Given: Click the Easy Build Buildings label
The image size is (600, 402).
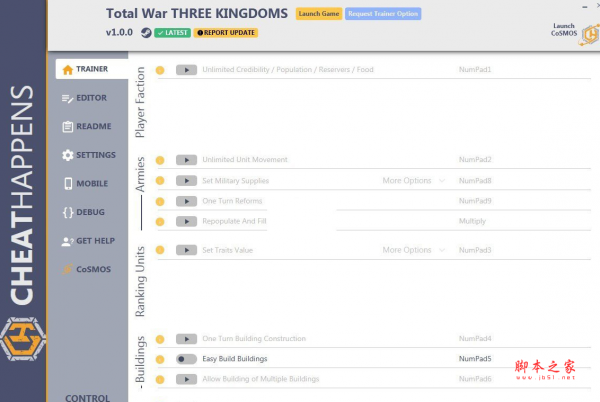Looking at the screenshot, I should [x=235, y=359].
